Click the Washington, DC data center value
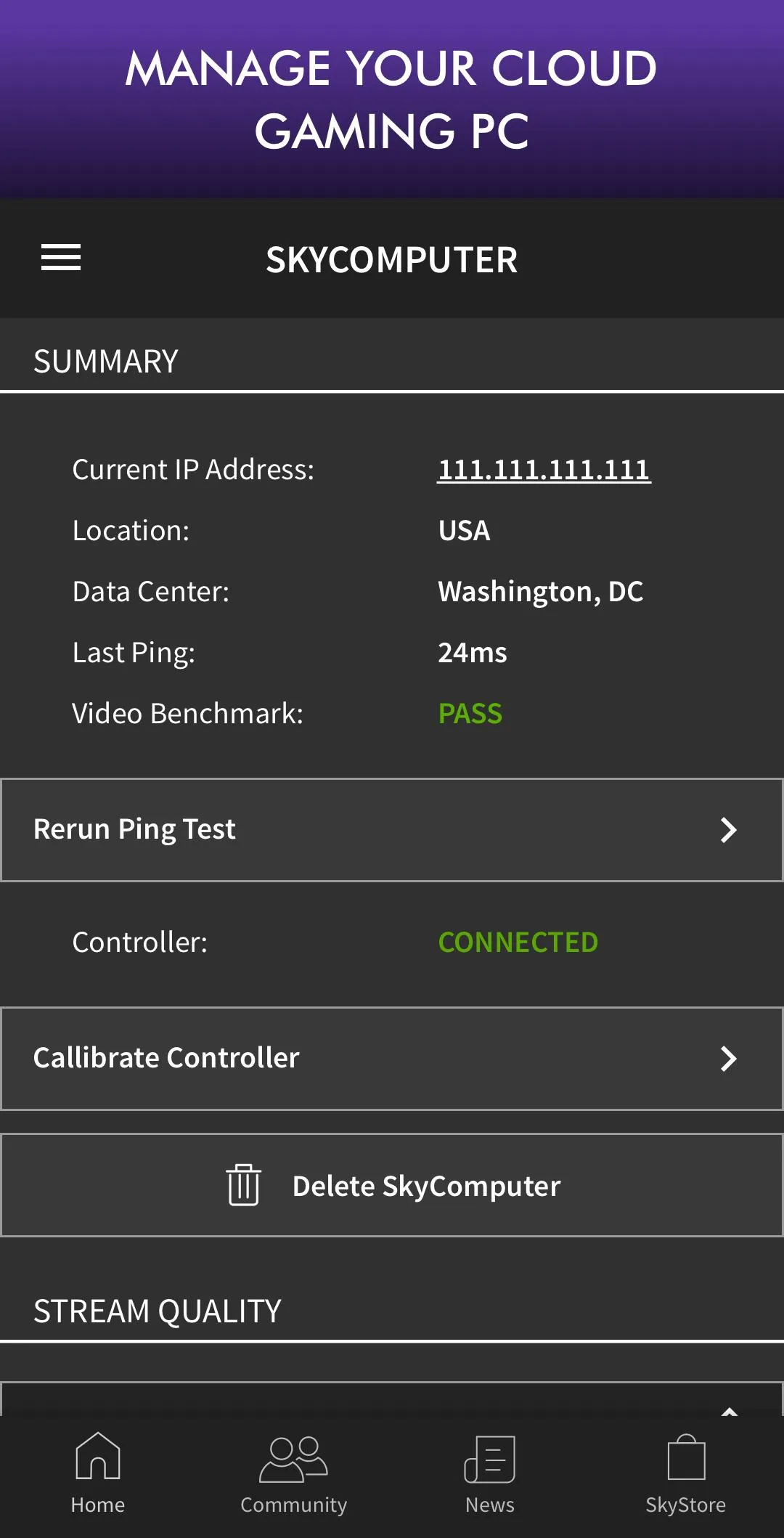This screenshot has height=1538, width=784. [x=541, y=592]
